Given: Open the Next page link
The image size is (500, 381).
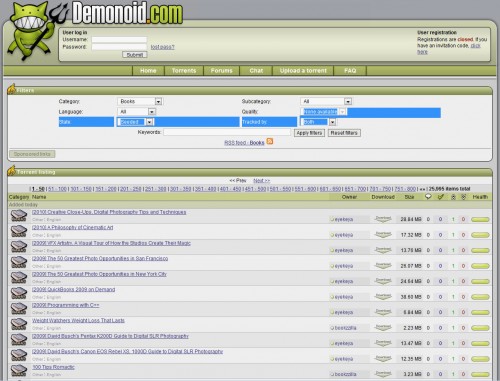Looking at the screenshot, I should pos(262,181).
